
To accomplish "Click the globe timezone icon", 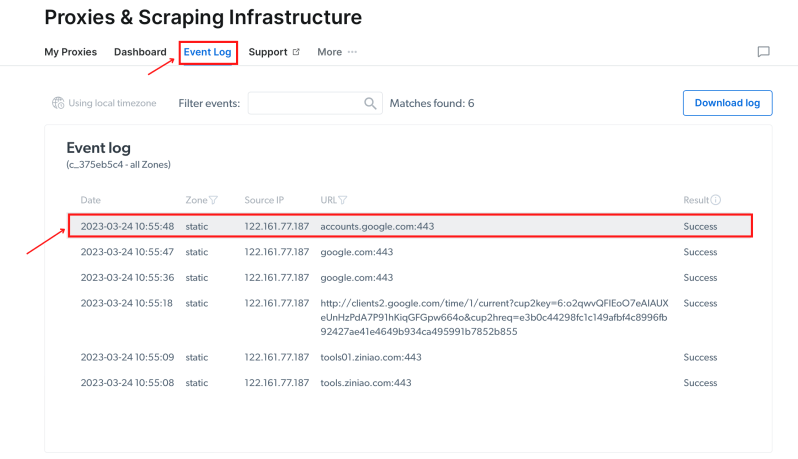I will [58, 103].
